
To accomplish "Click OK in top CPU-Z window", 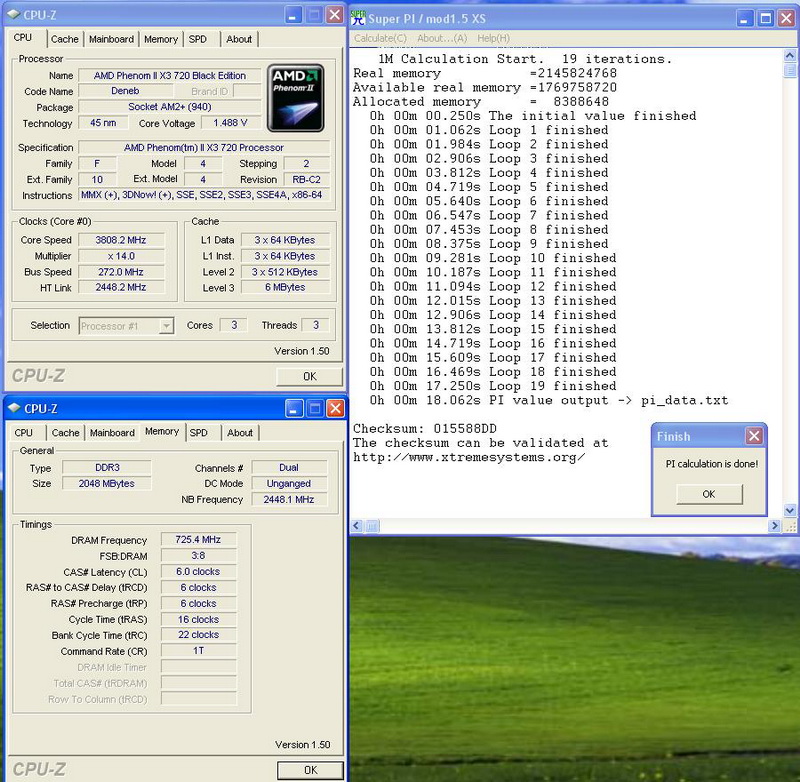I will [x=310, y=376].
